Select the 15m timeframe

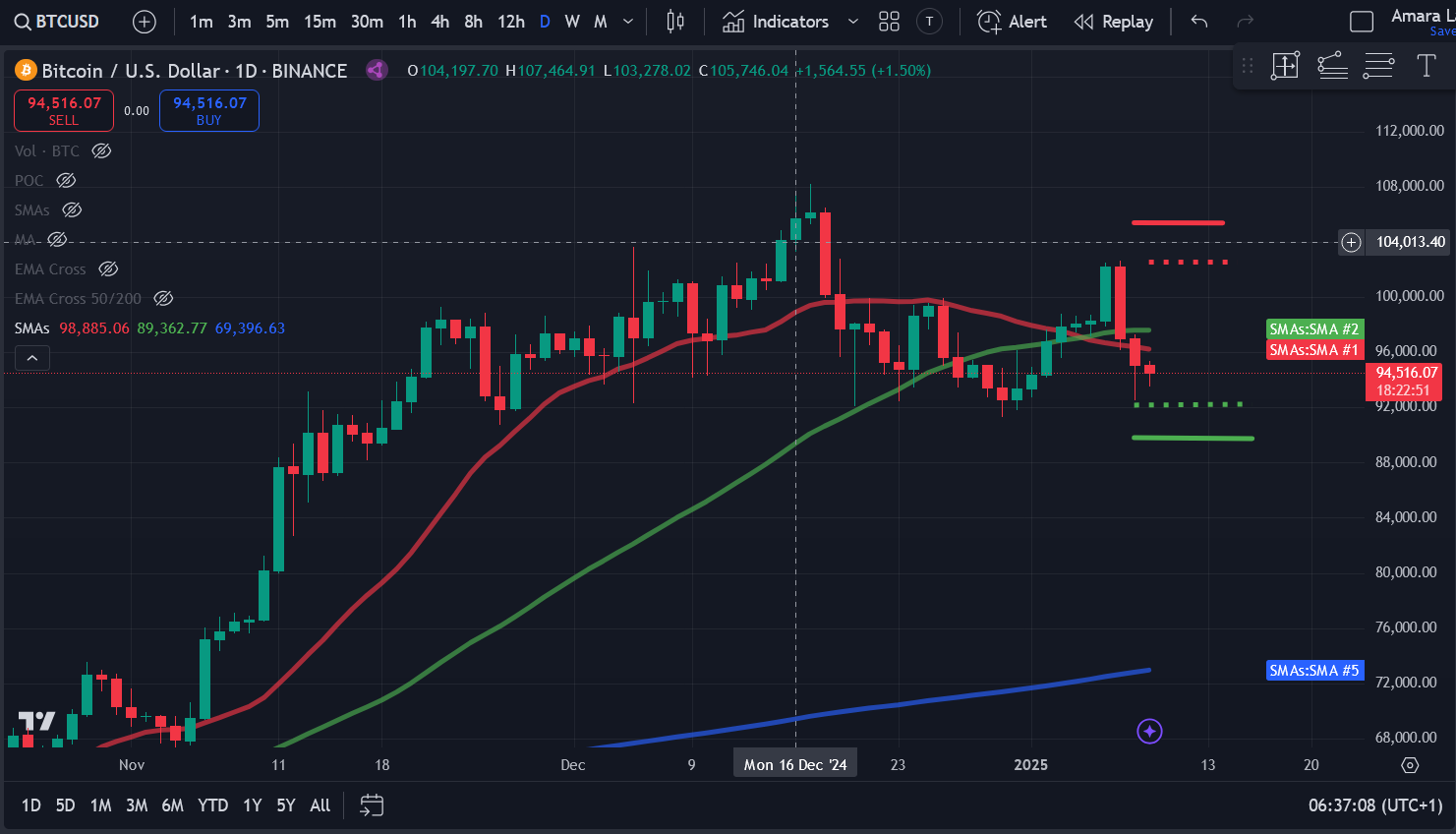coord(320,22)
